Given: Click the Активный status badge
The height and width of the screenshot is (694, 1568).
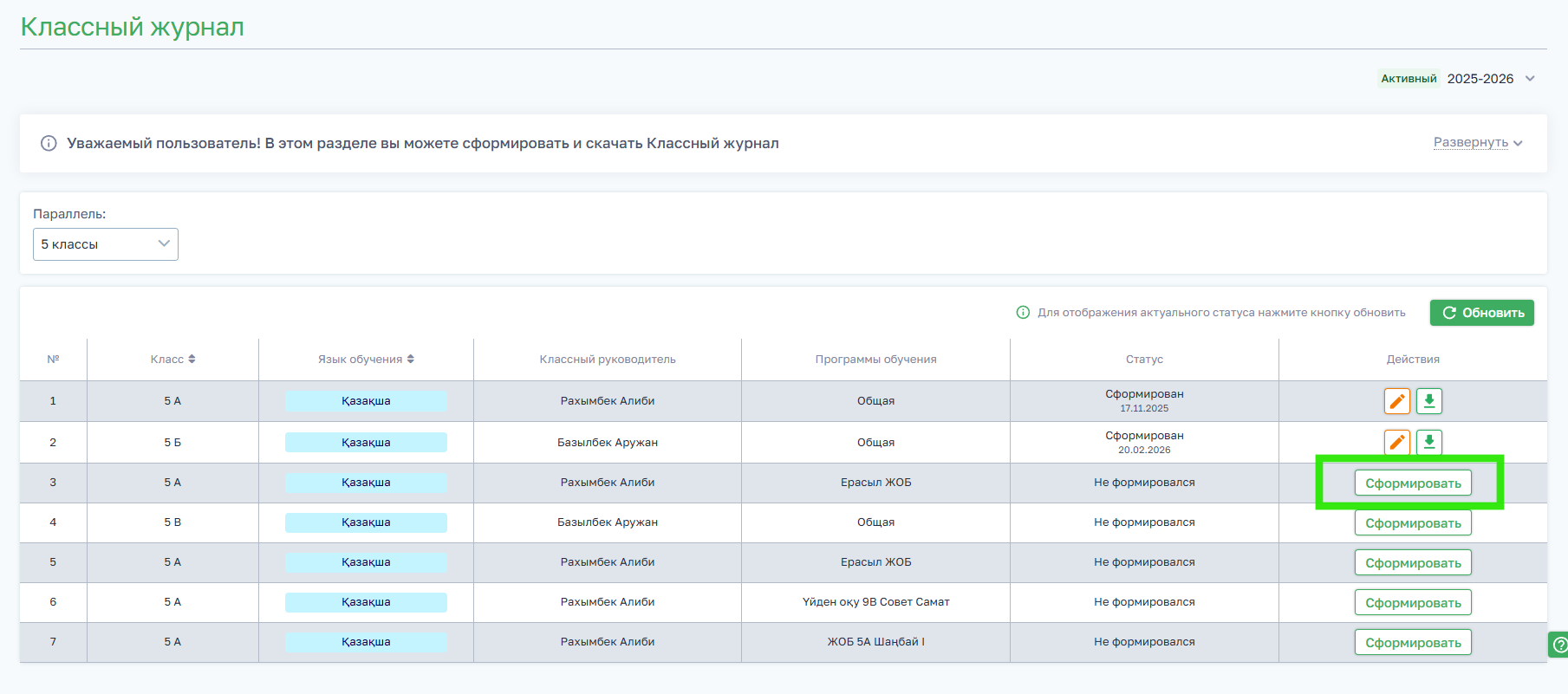Looking at the screenshot, I should (1409, 79).
